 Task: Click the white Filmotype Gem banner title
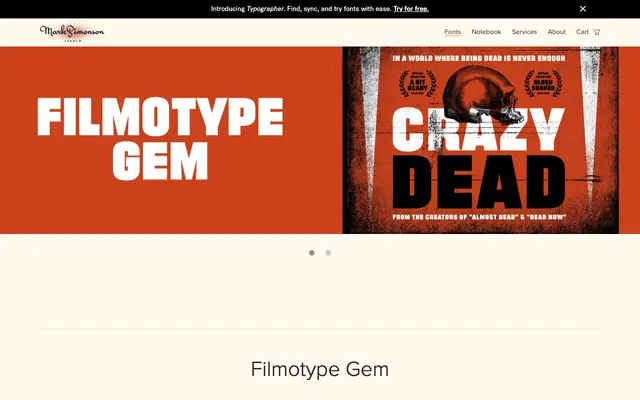[x=160, y=139]
